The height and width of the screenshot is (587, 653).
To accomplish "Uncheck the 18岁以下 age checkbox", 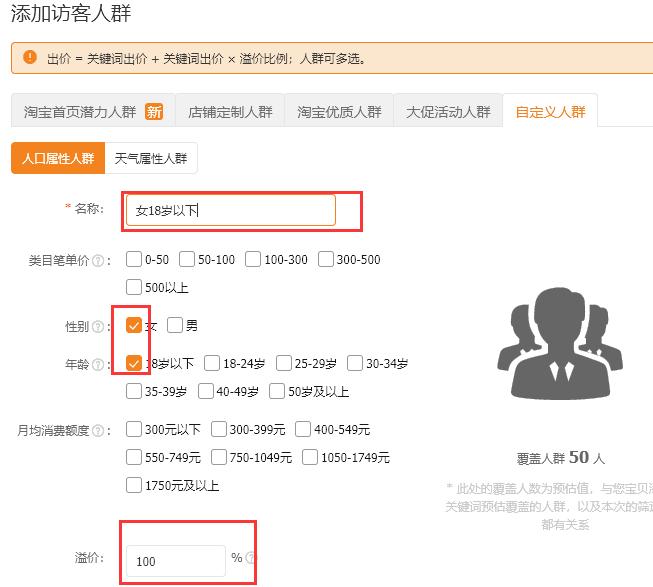I will pyautogui.click(x=134, y=363).
